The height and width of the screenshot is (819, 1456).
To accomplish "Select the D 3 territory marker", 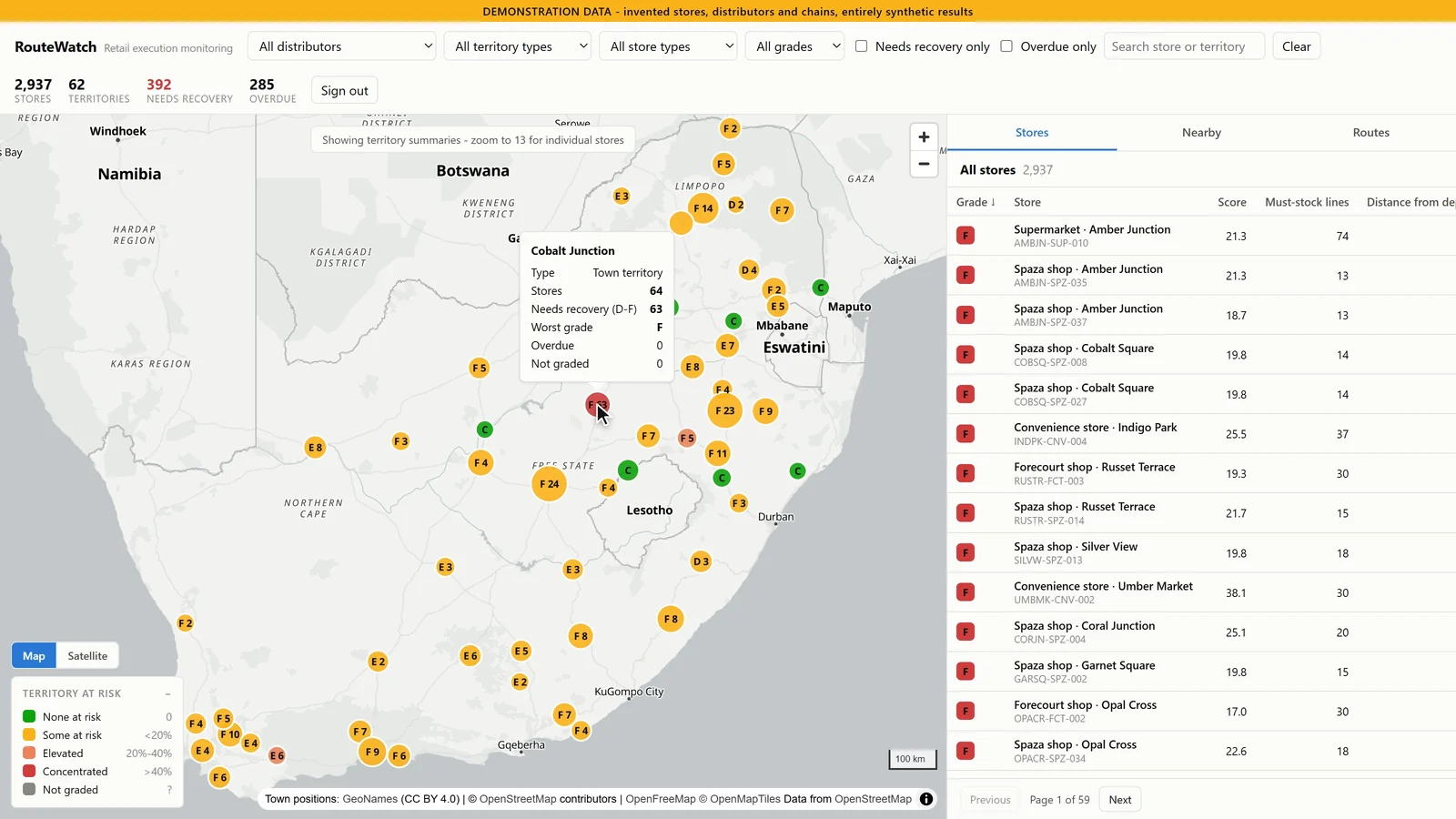I will pos(701,561).
